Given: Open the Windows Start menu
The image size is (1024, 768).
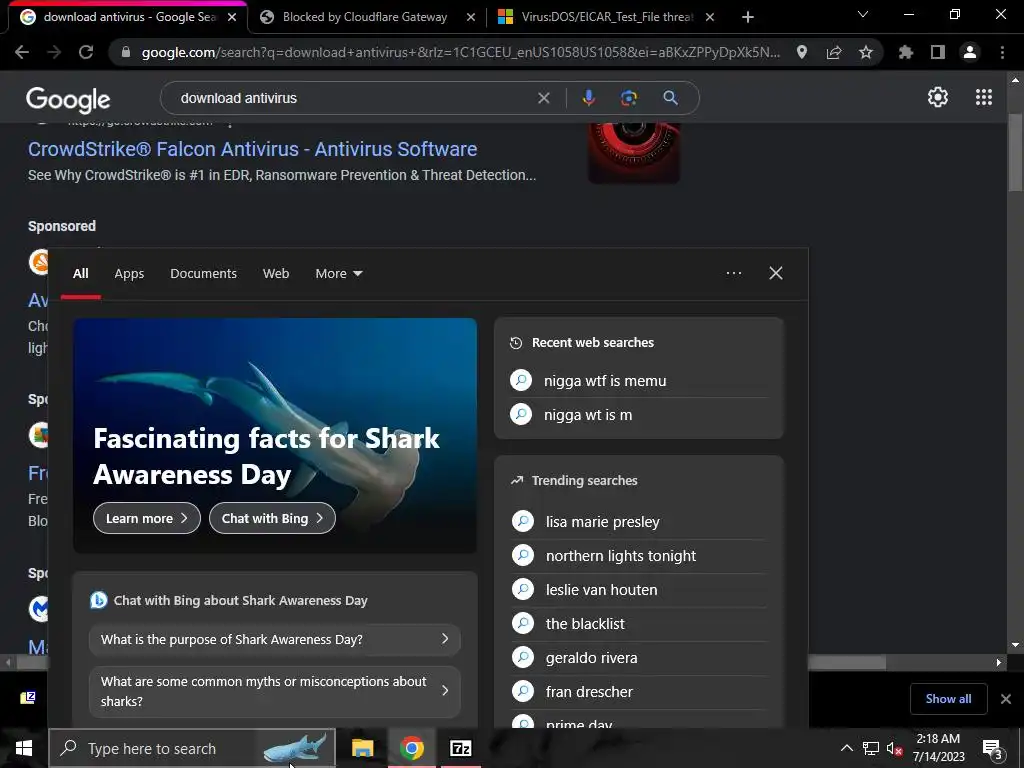Looking at the screenshot, I should coord(24,748).
